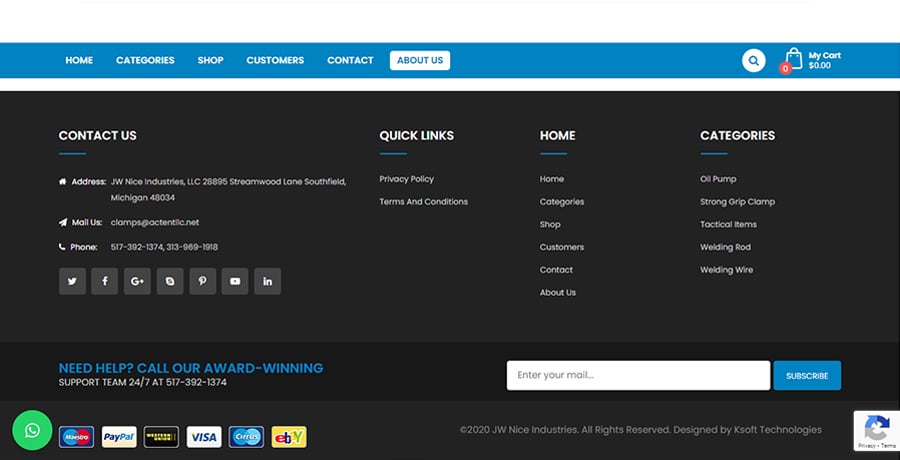Open the shopping cart bag icon

point(793,59)
